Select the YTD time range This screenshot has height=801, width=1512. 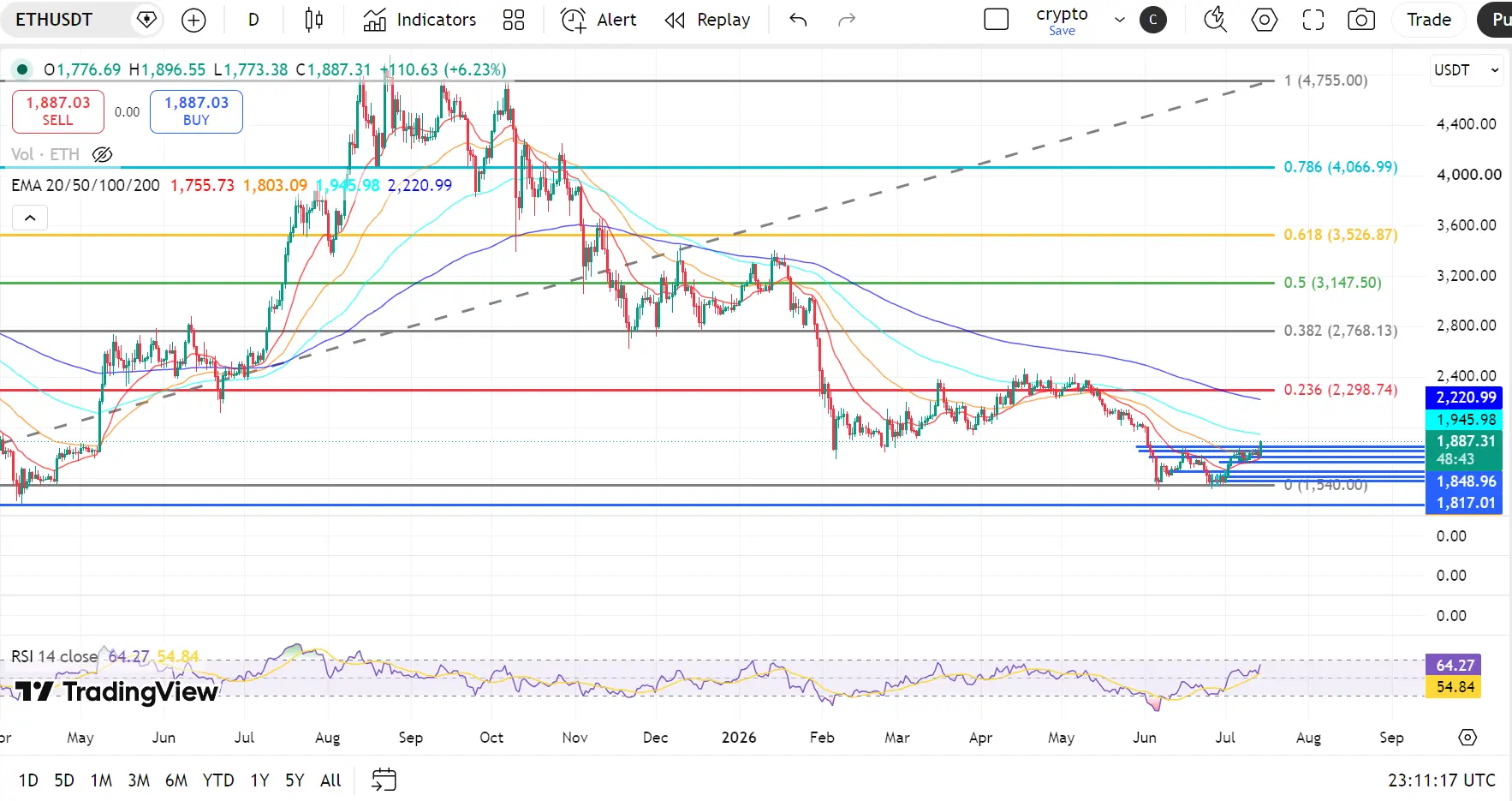pos(218,780)
